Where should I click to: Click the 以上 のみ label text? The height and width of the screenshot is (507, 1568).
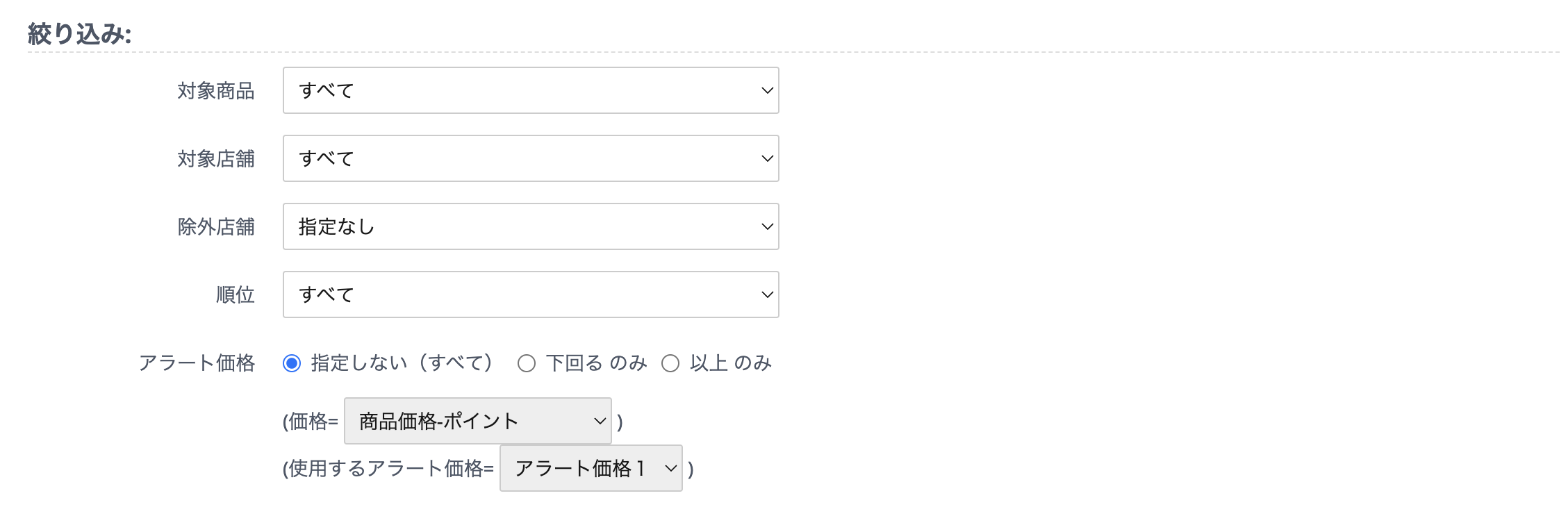tap(730, 363)
